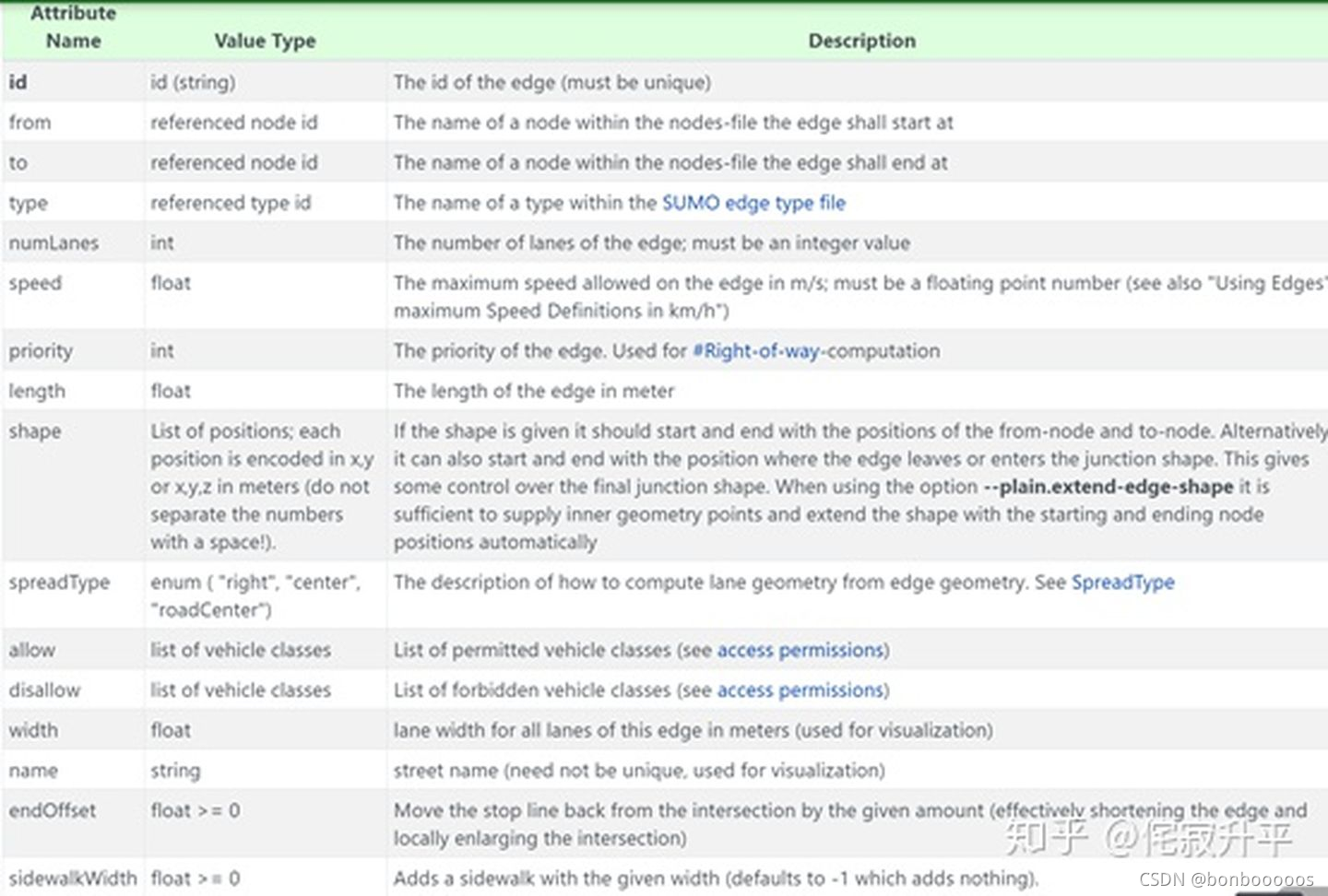Click 'the edge shall start at' description
Image resolution: width=1328 pixels, height=896 pixels.
673,123
